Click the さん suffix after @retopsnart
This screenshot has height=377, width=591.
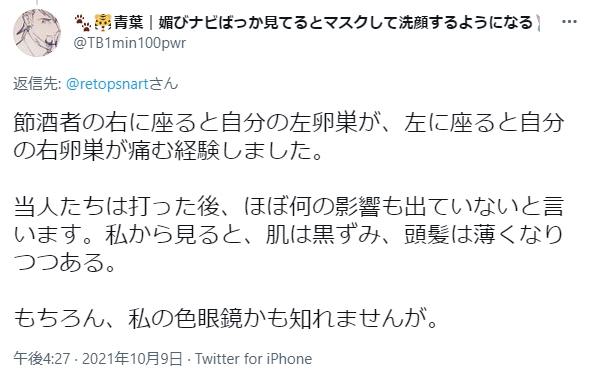point(163,84)
